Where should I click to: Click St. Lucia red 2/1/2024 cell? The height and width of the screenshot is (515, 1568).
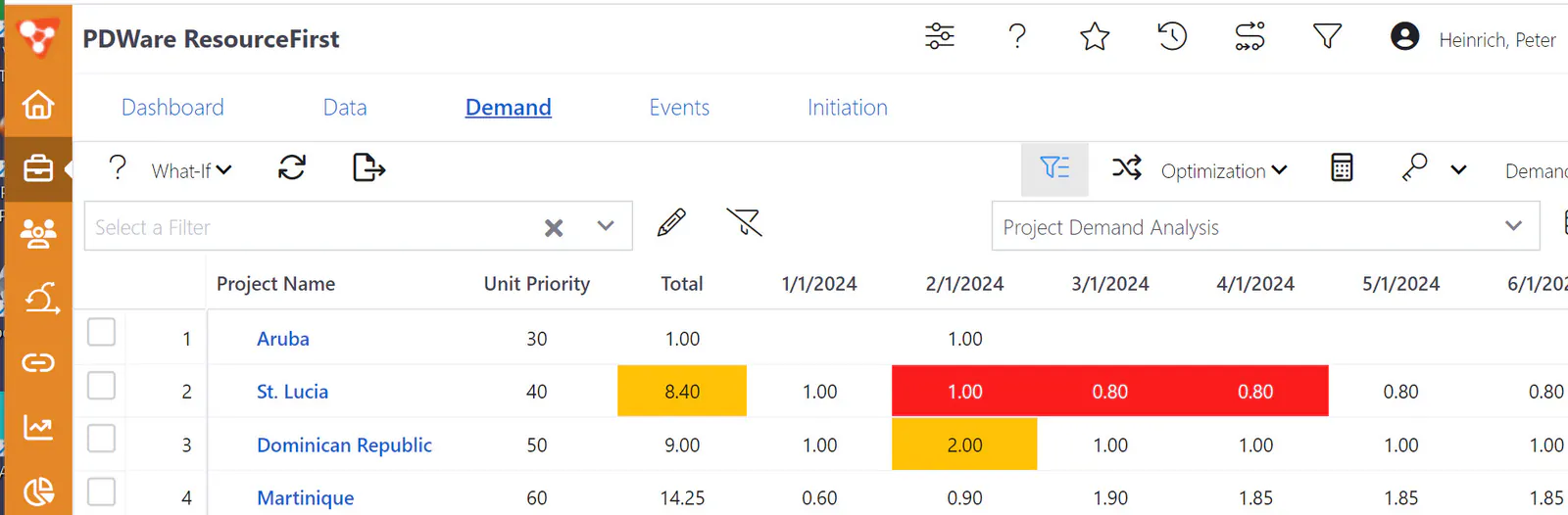(x=964, y=391)
